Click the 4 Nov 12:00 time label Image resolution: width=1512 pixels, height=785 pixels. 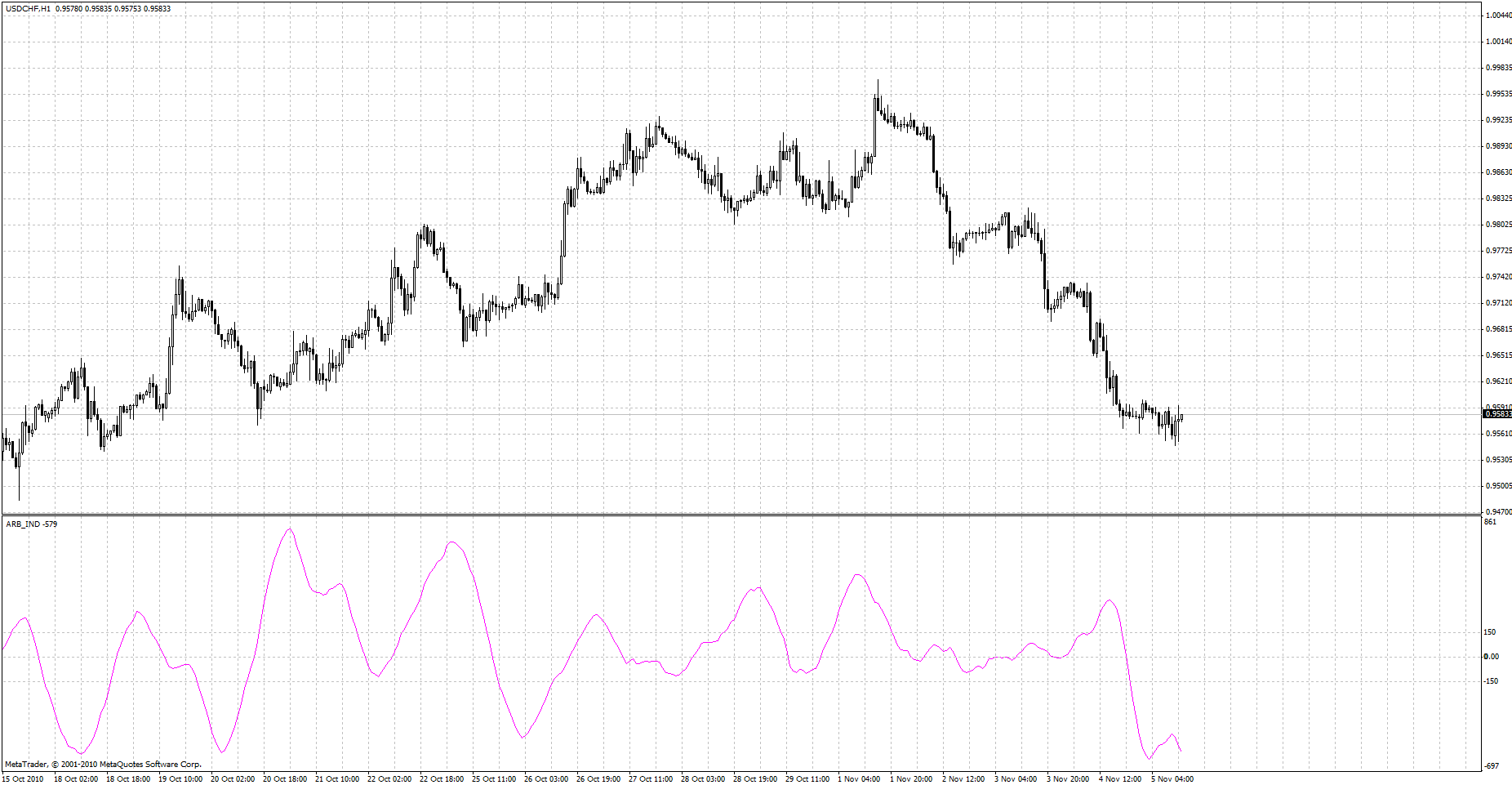1120,779
